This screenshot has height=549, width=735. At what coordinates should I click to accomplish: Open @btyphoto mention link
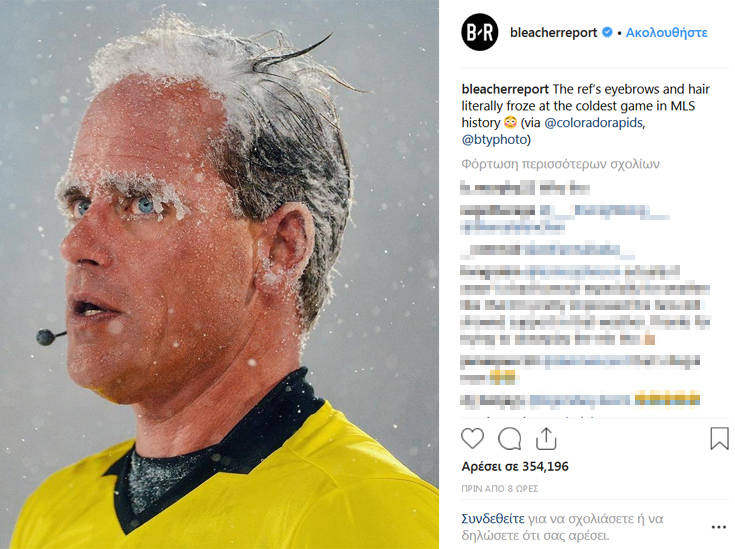coord(494,140)
